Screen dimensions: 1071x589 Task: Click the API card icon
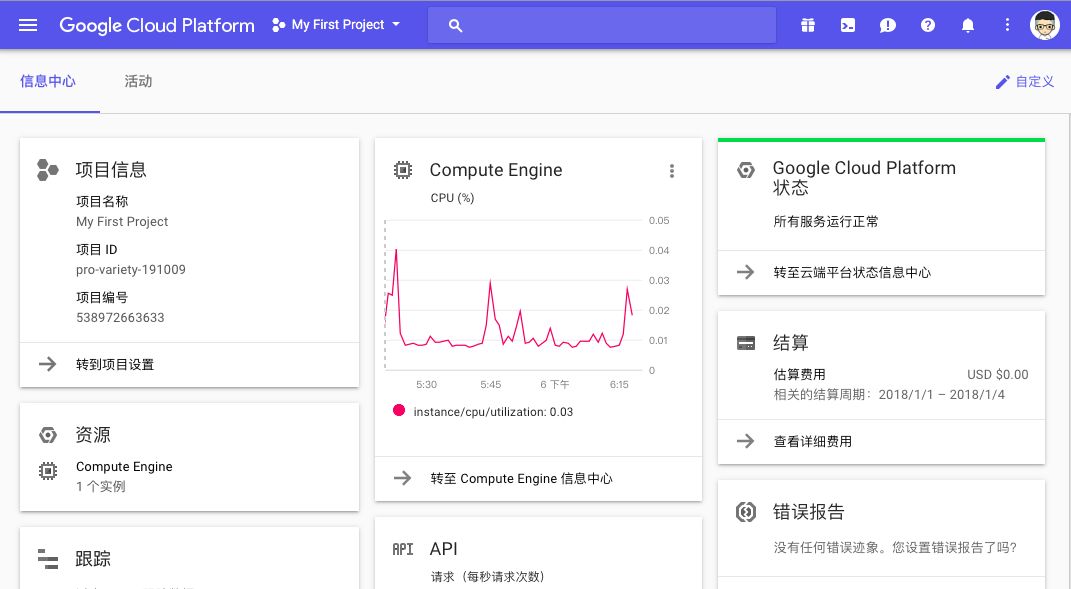coord(402,549)
